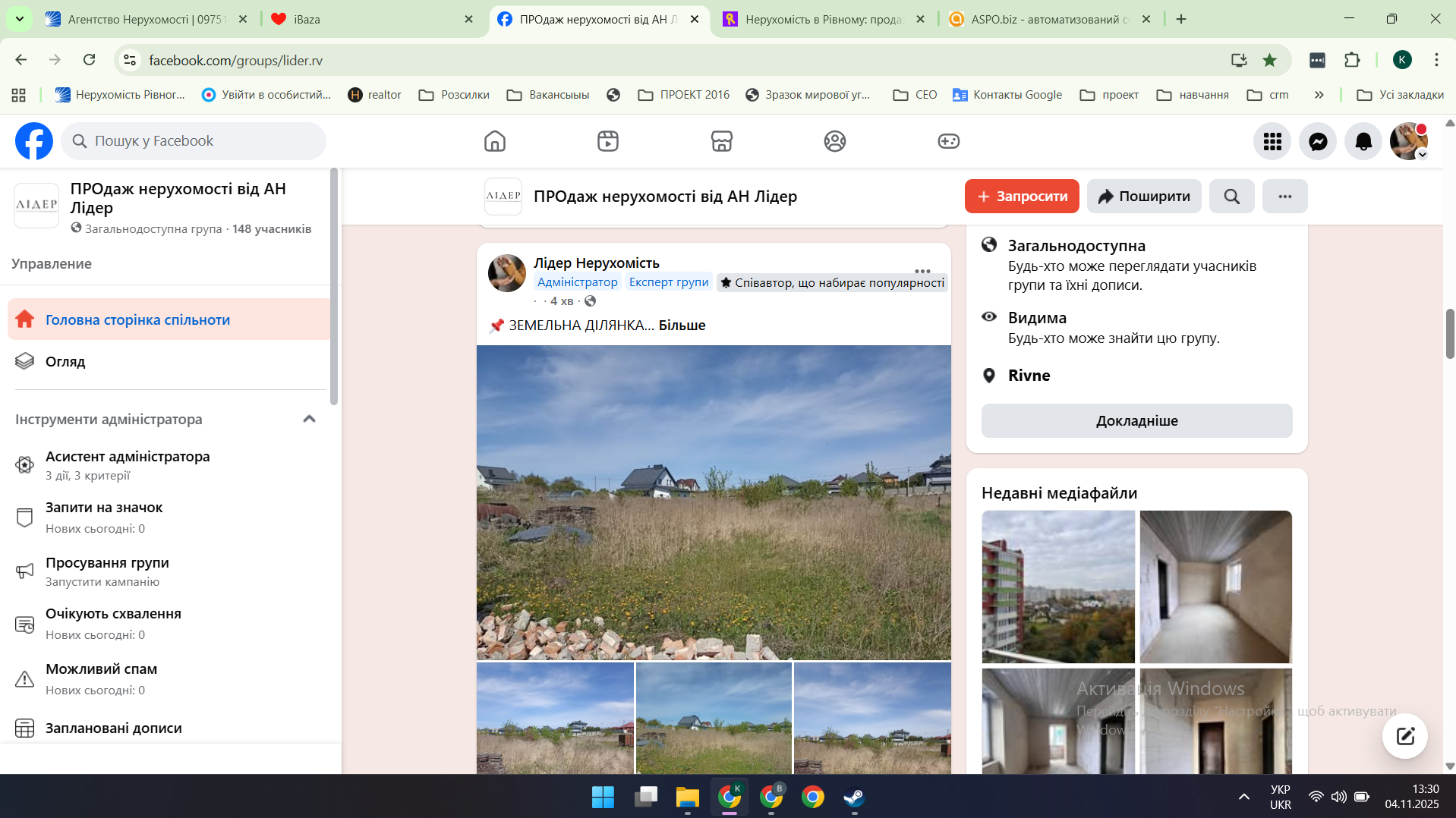Select Огляд in the left sidebar
The width and height of the screenshot is (1456, 818).
pos(65,362)
